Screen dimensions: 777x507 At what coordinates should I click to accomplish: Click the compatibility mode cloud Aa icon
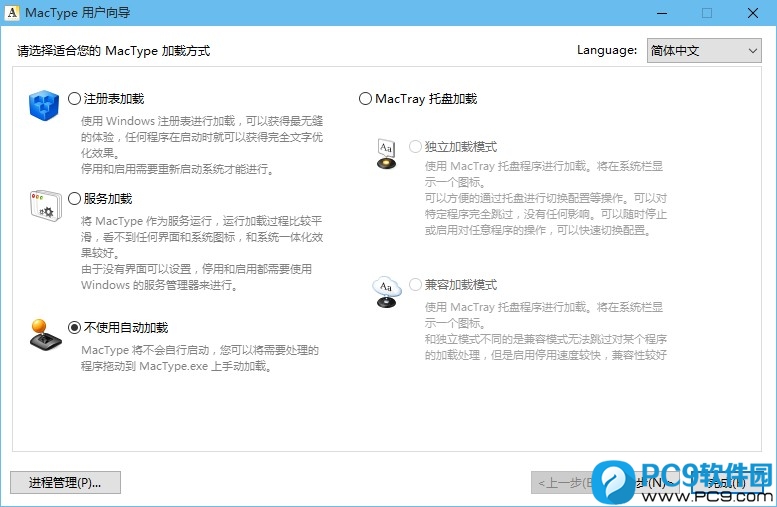click(387, 292)
